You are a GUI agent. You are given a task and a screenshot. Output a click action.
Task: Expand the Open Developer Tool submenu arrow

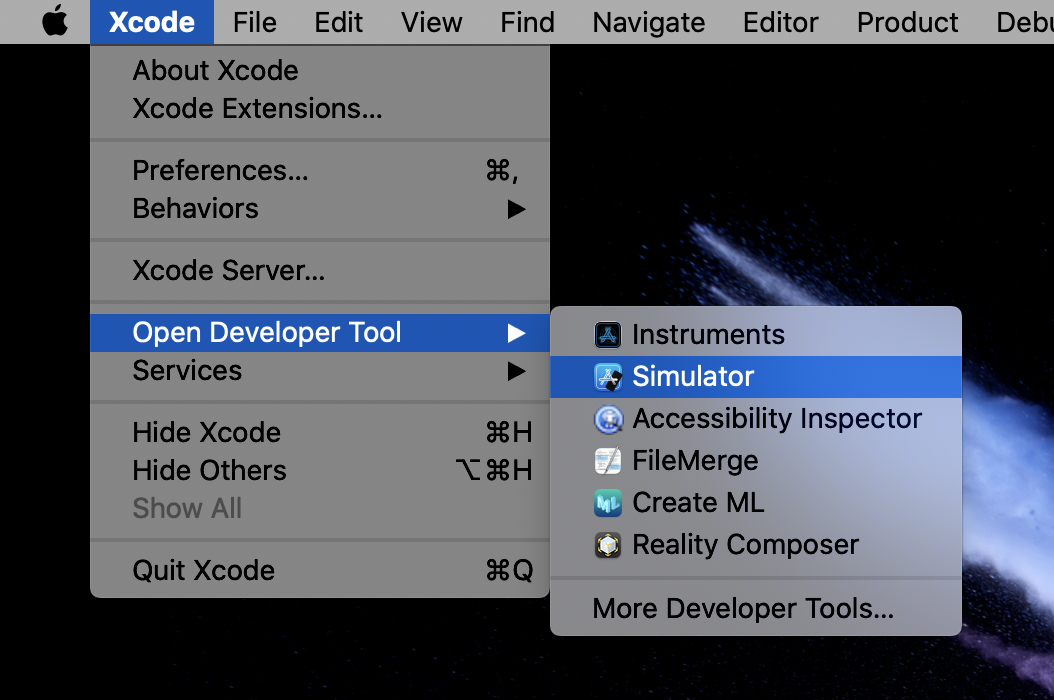click(x=516, y=333)
